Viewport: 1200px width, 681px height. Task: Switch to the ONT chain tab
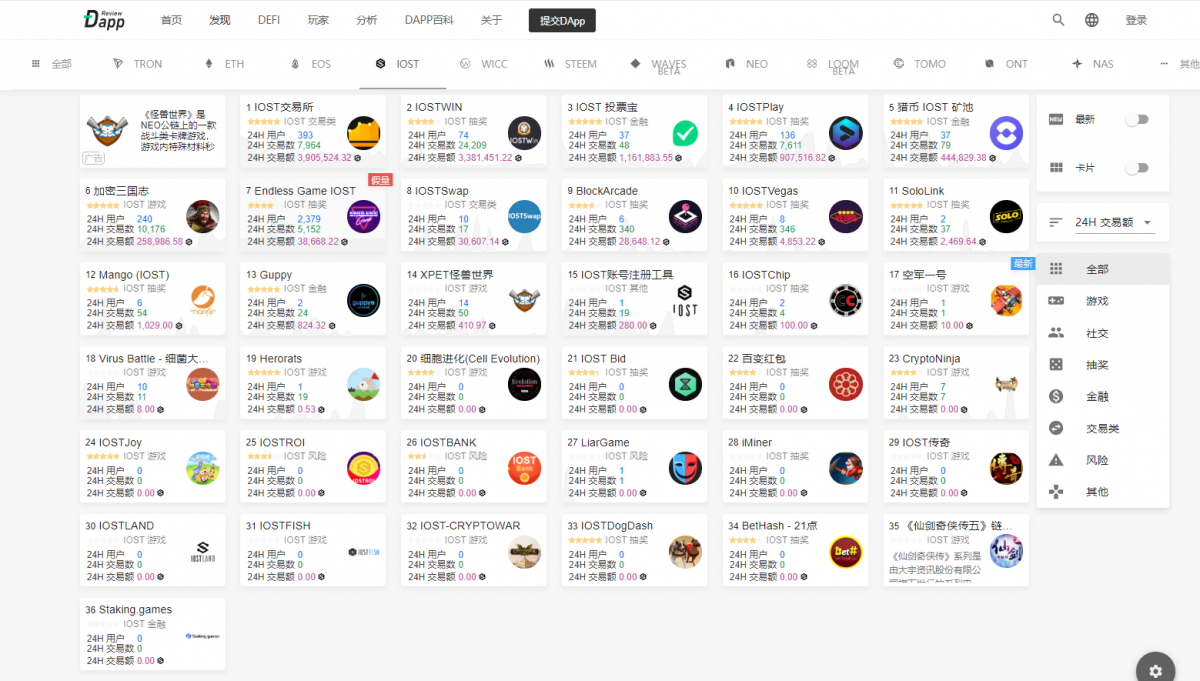(x=1006, y=64)
